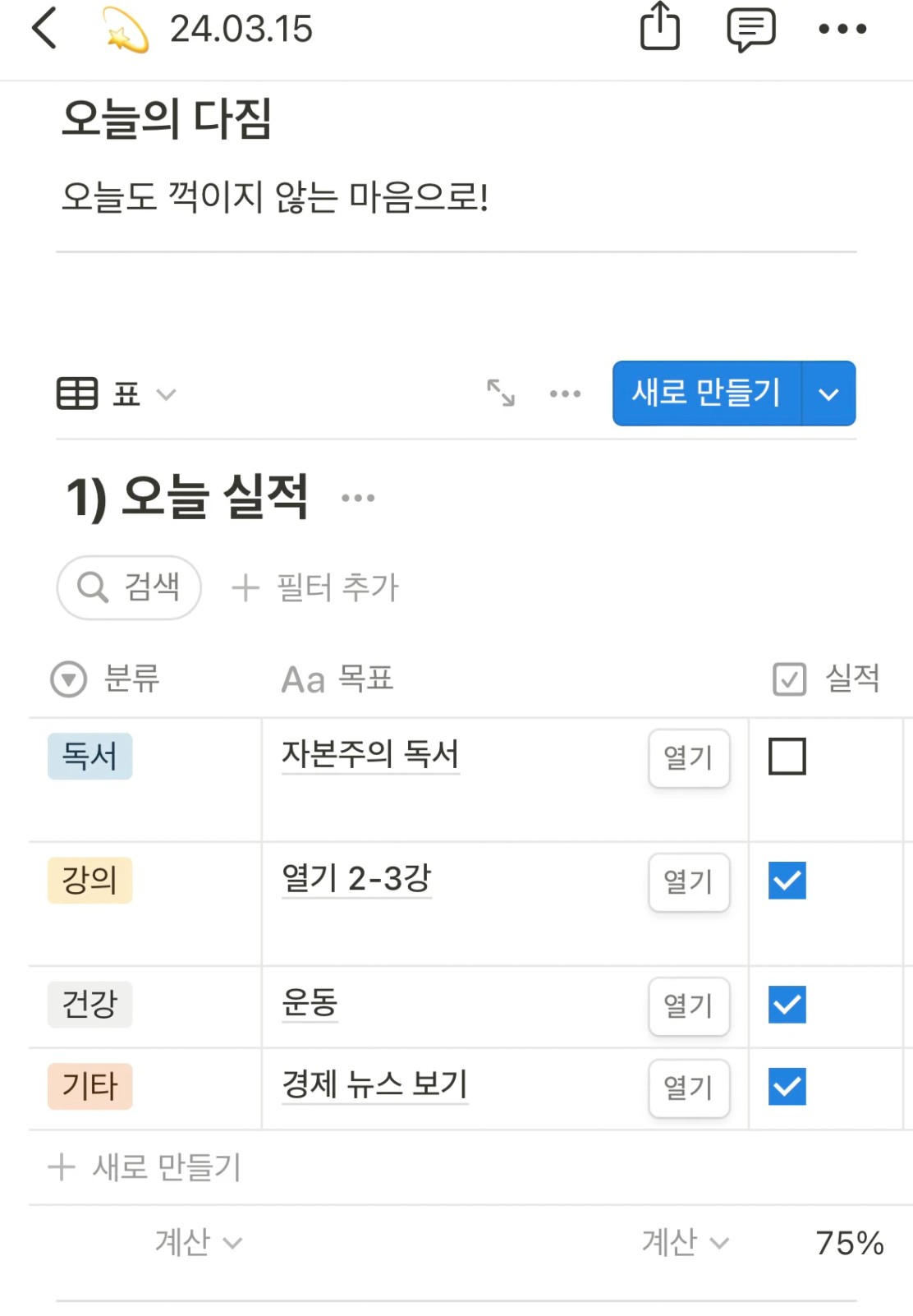Image resolution: width=913 pixels, height=1316 pixels.
Task: Click the shooting star page icon
Action: [x=126, y=30]
